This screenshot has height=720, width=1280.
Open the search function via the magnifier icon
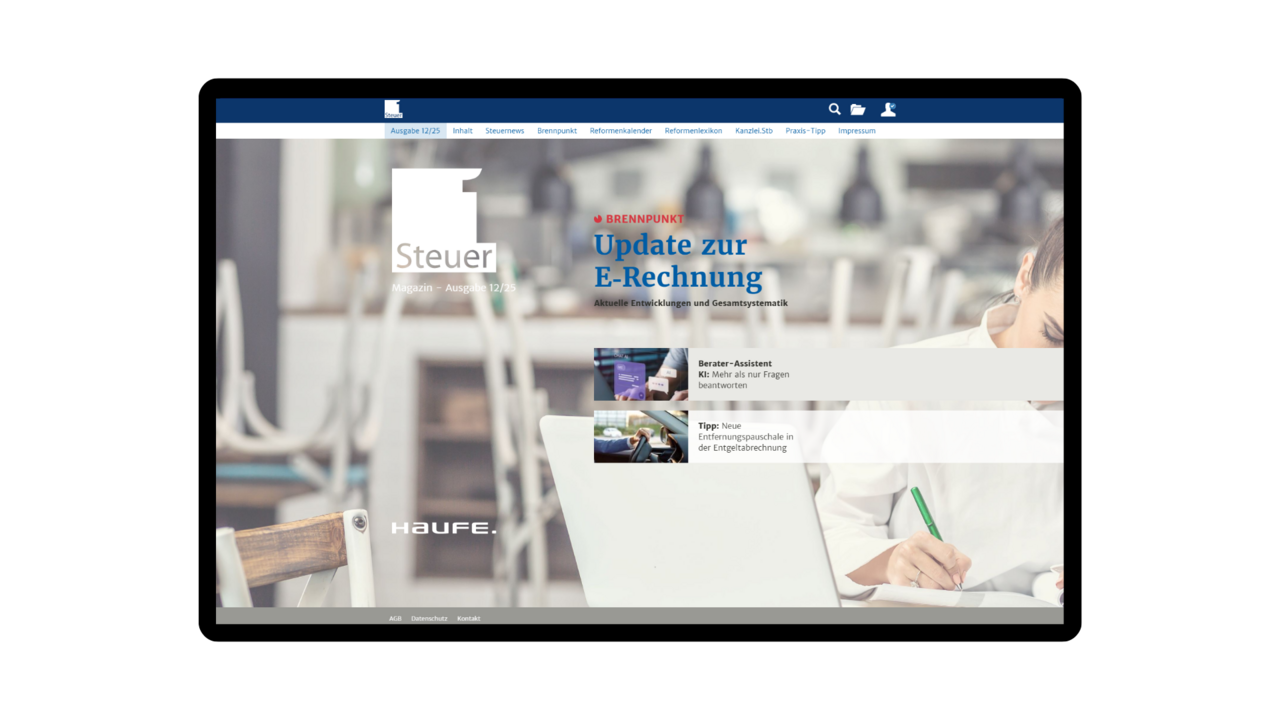pos(835,109)
